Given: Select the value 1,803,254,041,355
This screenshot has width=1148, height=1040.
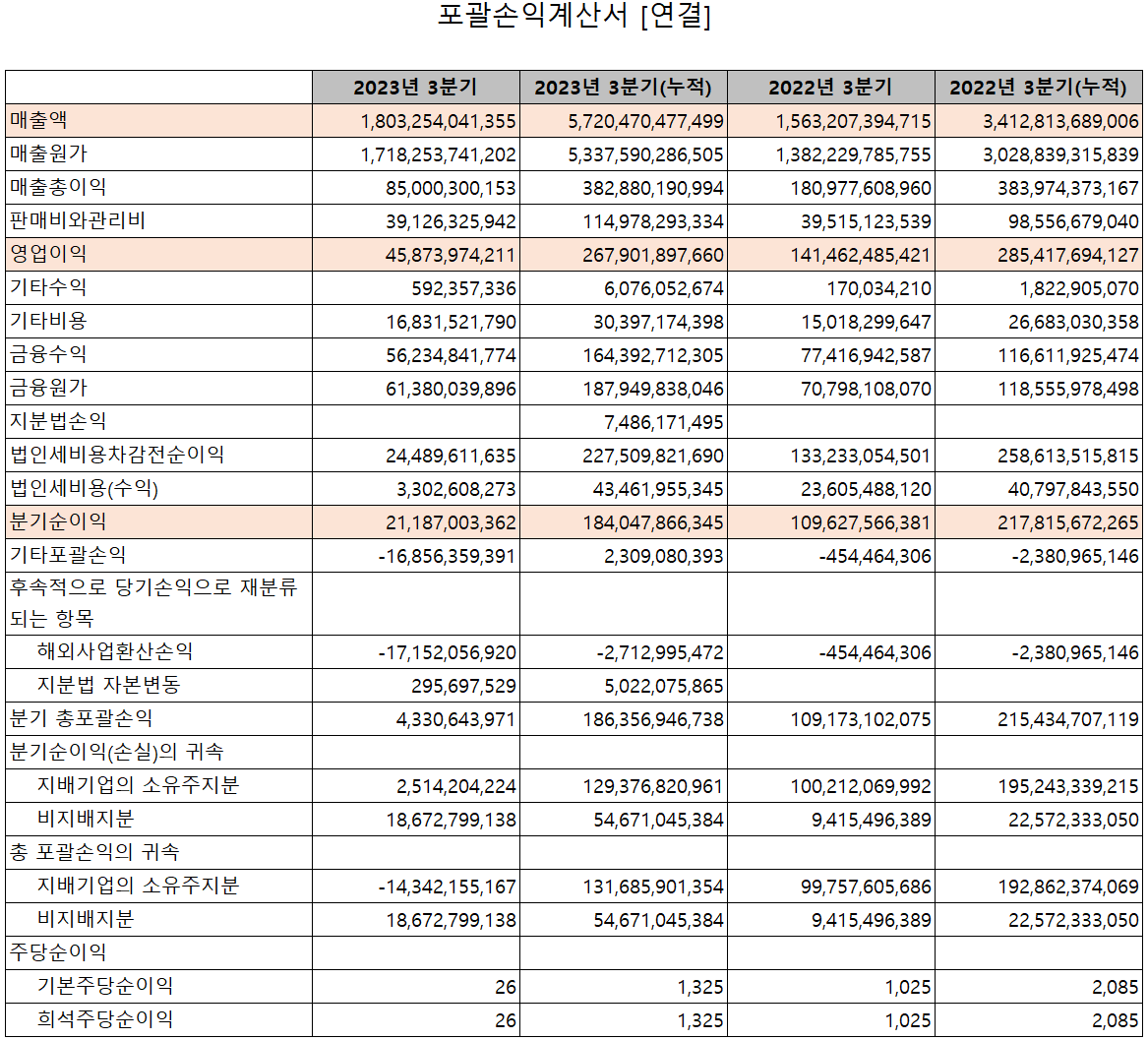Looking at the screenshot, I should pos(438,121).
